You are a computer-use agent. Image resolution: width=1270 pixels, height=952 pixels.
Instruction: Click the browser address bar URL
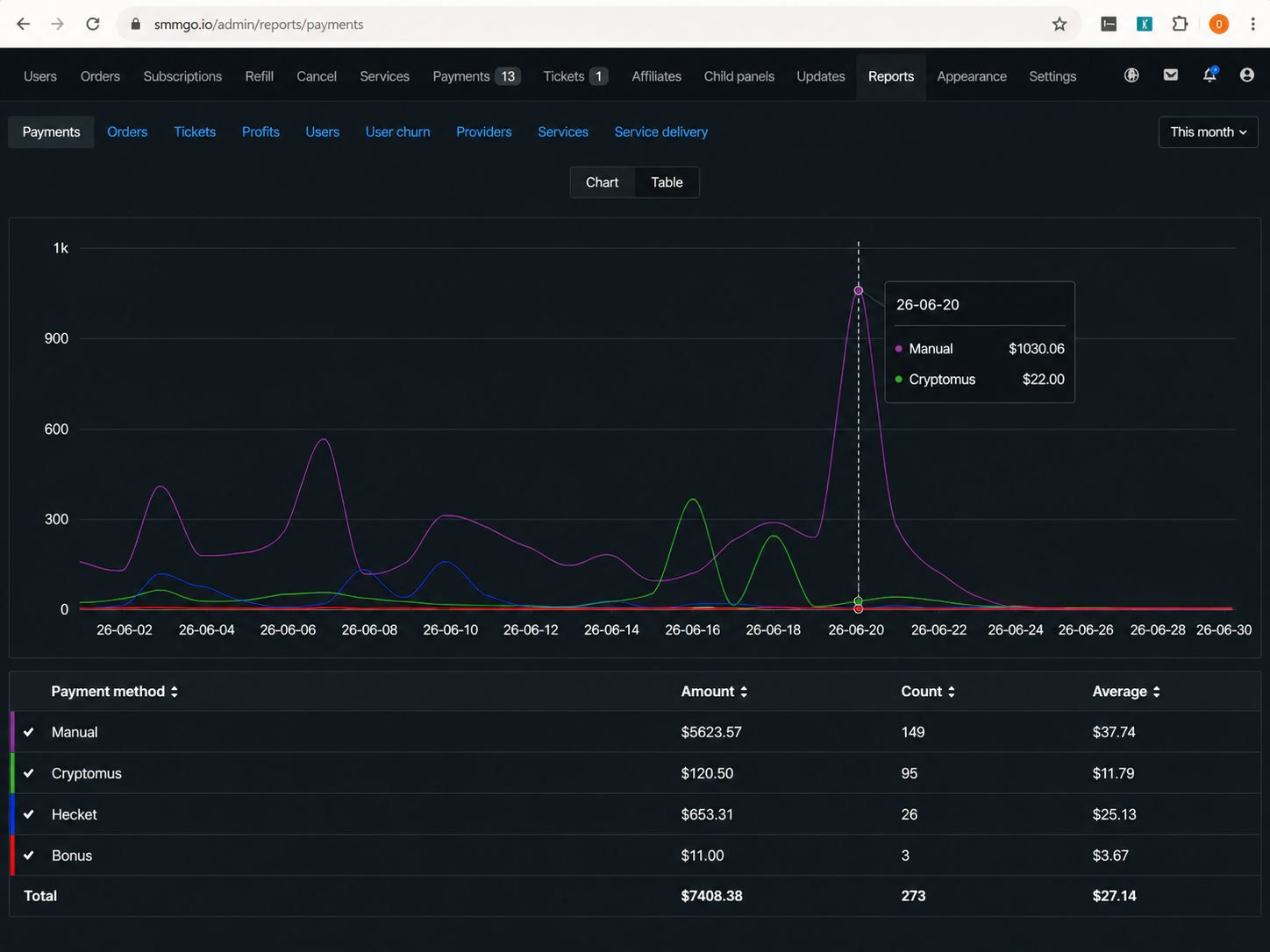[x=259, y=24]
